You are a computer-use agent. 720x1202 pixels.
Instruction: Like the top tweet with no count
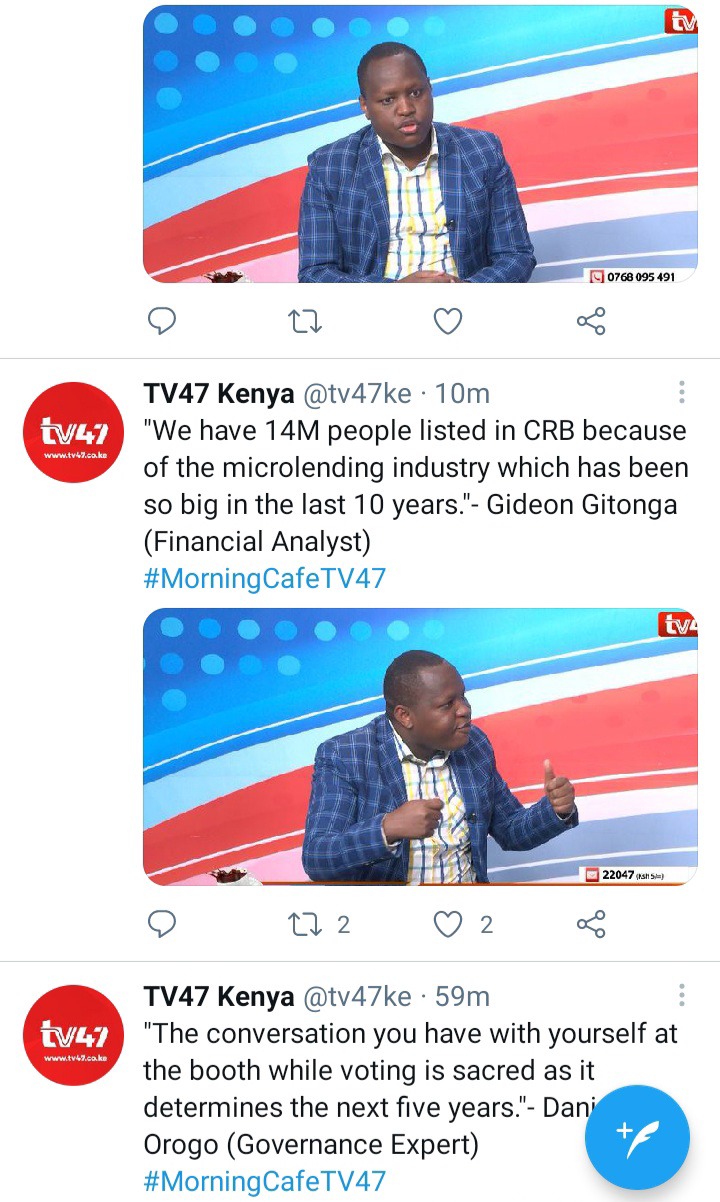[448, 321]
